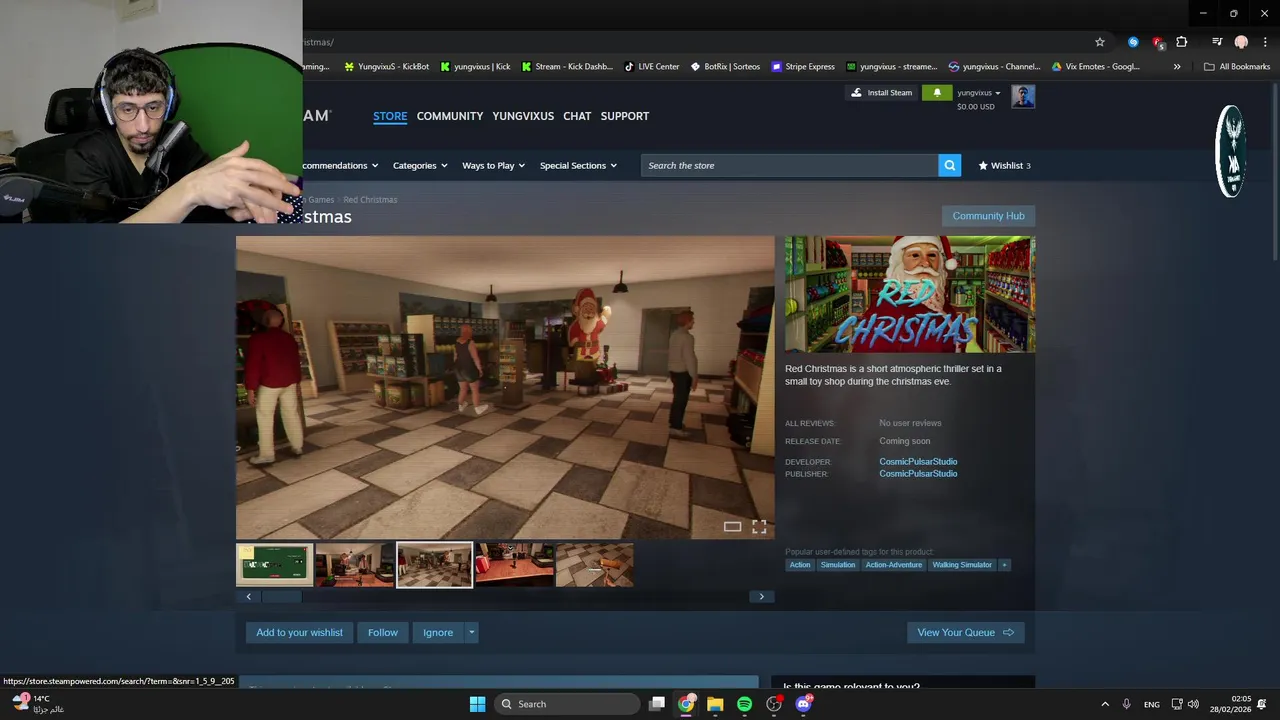Expand the Ways to Play dropdown
The image size is (1280, 720).
pyautogui.click(x=493, y=166)
